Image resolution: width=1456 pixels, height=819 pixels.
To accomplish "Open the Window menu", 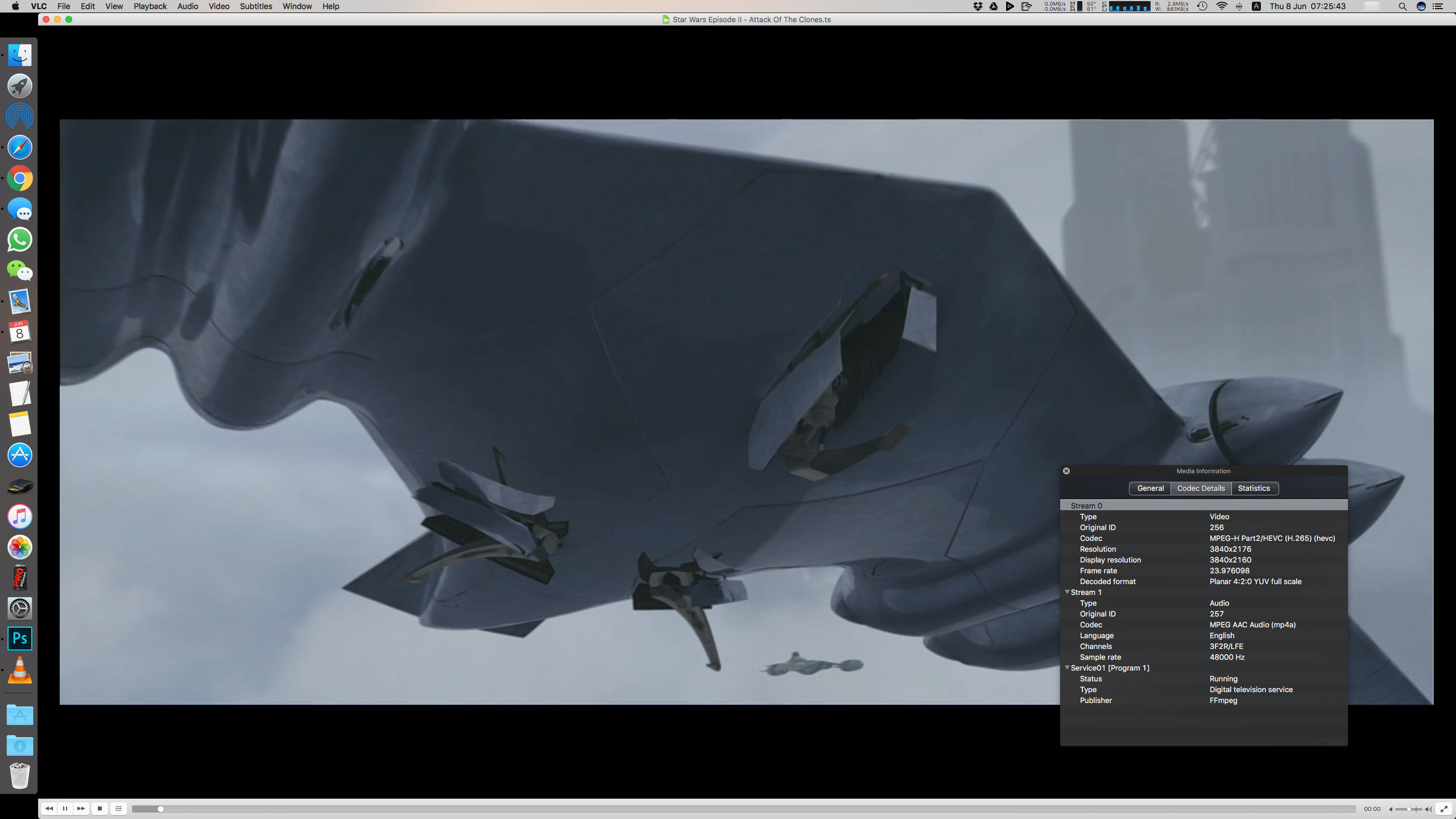I will pyautogui.click(x=297, y=6).
